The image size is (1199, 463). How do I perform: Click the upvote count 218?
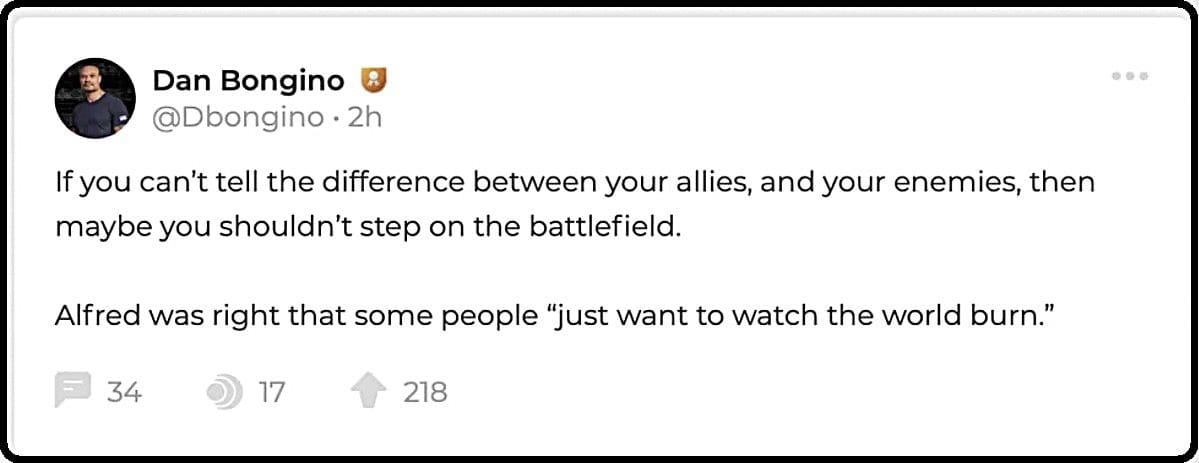coord(425,392)
